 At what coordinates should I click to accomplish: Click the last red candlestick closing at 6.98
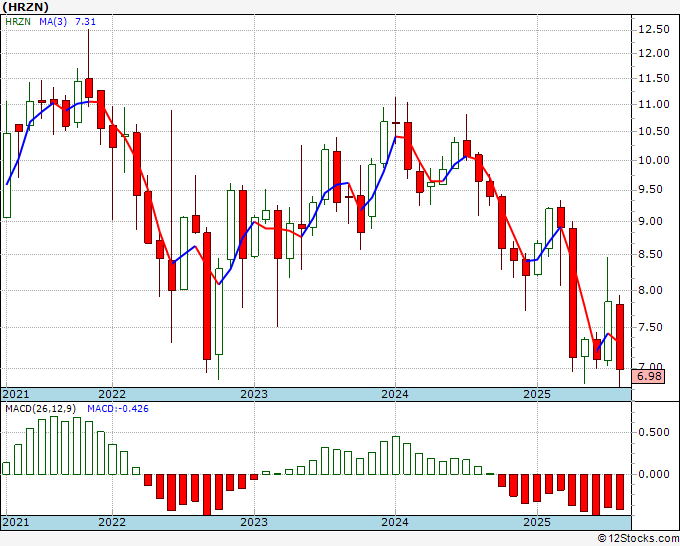point(620,337)
